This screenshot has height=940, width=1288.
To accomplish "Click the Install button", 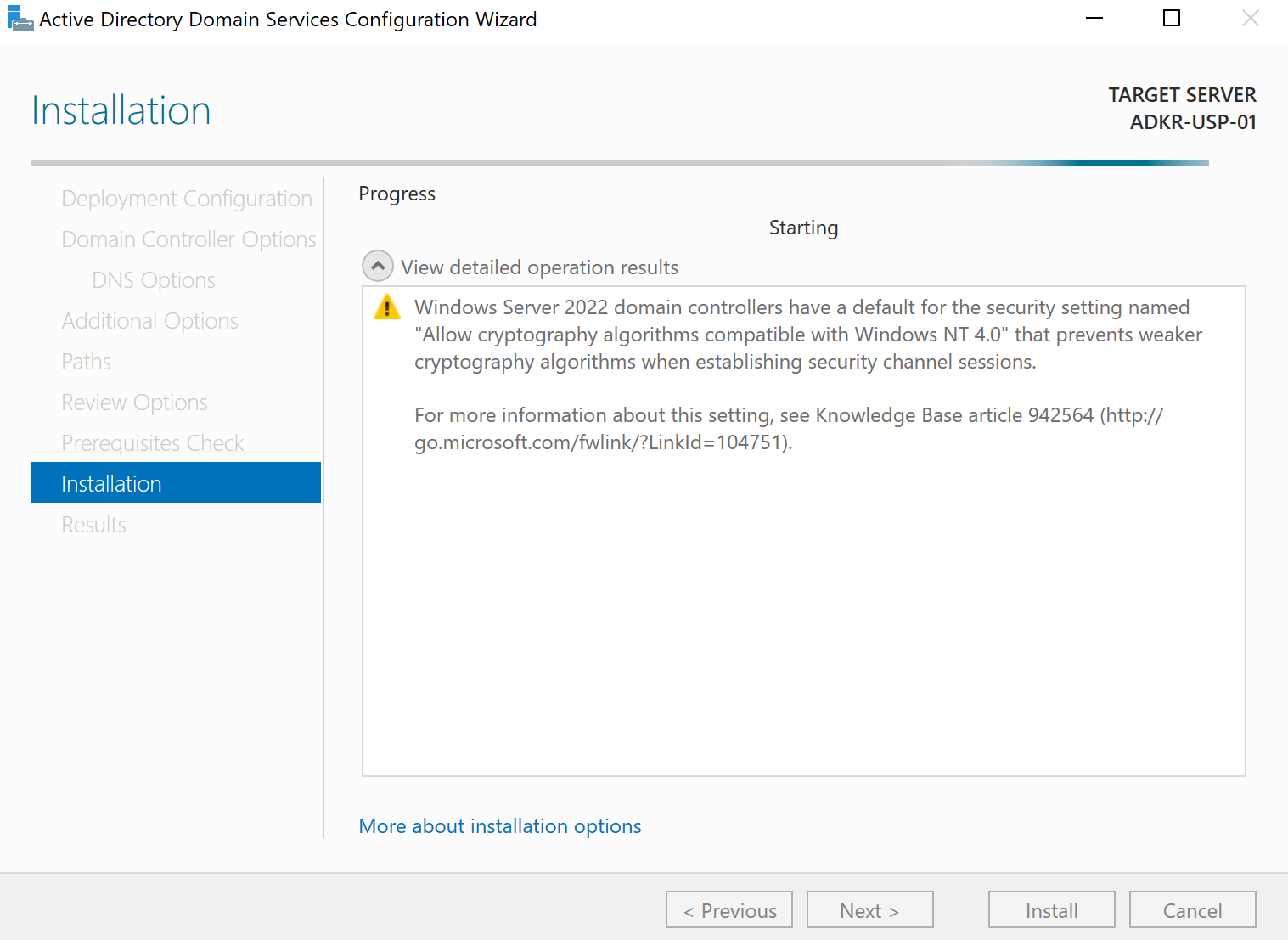I will 1052,909.
